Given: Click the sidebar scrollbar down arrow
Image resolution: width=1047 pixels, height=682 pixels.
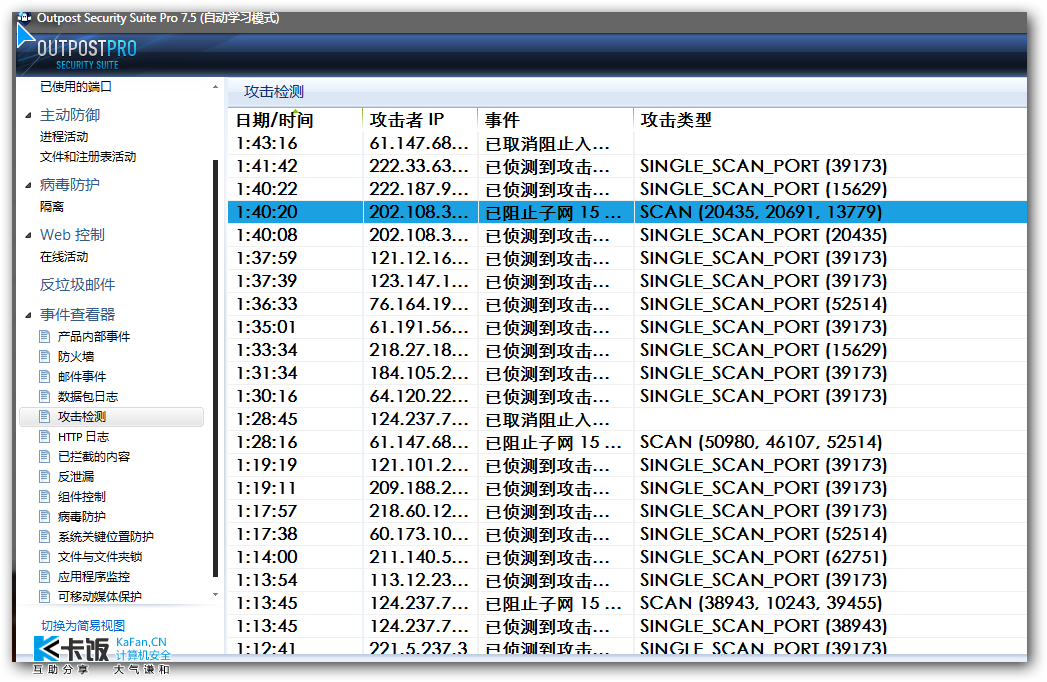Looking at the screenshot, I should pos(215,594).
